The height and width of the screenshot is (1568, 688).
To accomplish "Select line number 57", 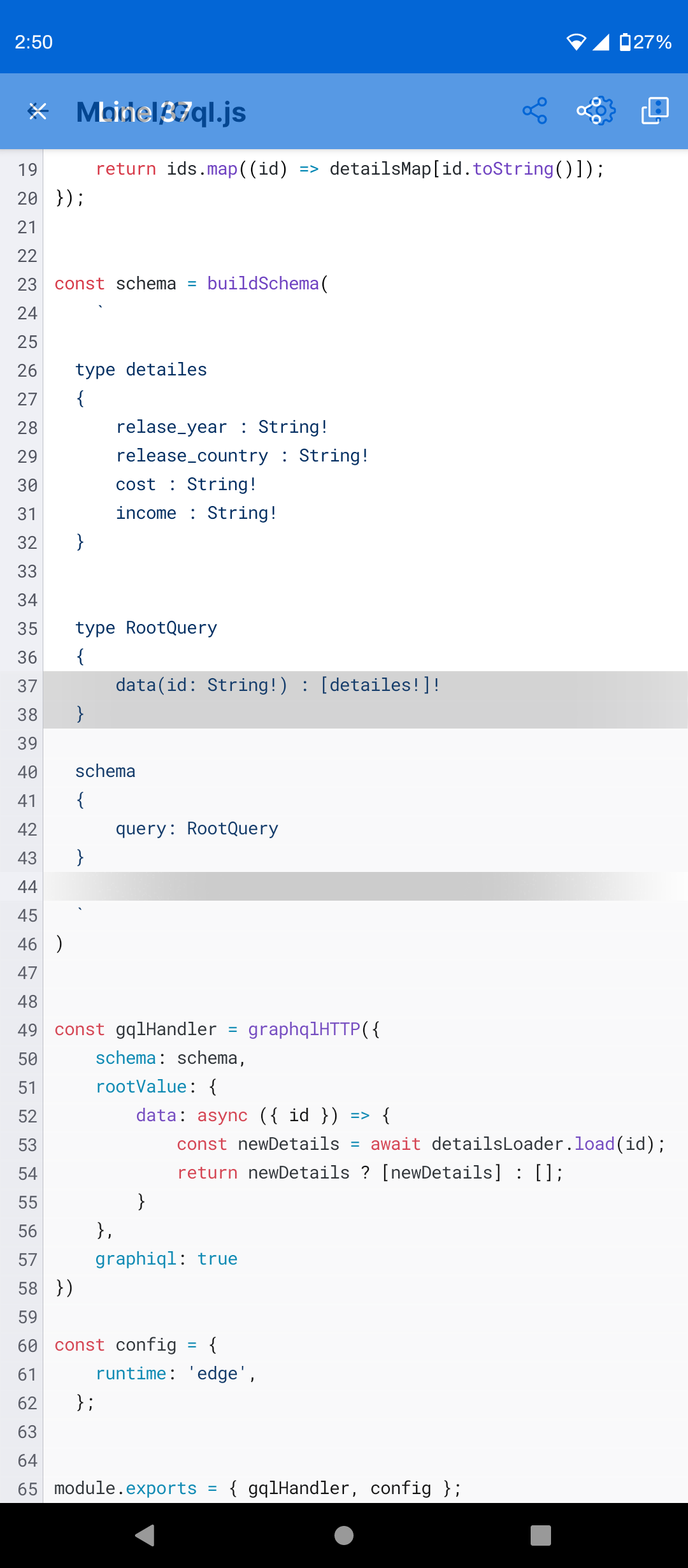I will click(x=27, y=1259).
